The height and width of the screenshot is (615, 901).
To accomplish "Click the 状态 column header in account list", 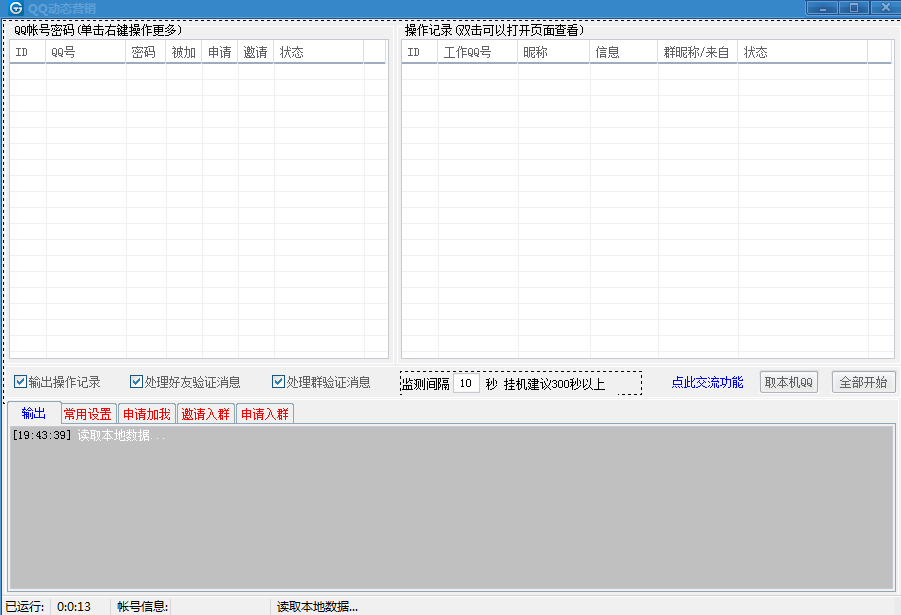I will [319, 52].
